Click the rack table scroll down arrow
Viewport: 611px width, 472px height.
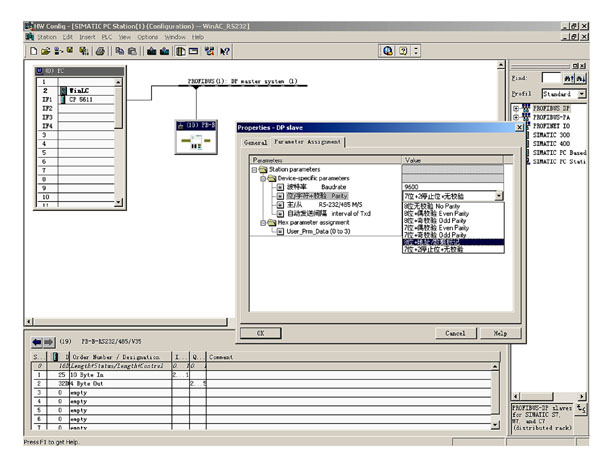click(x=118, y=202)
